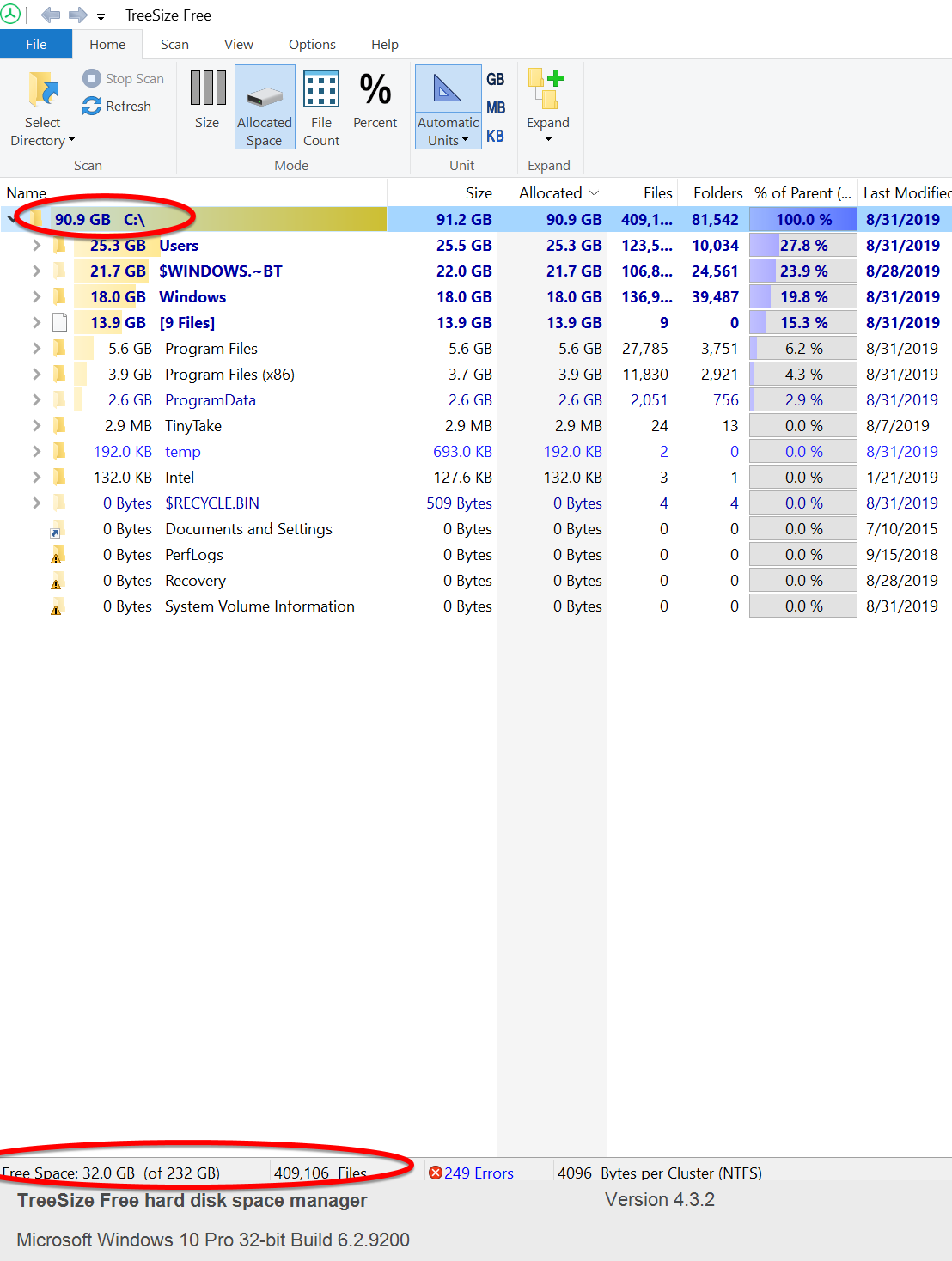This screenshot has height=1261, width=952.
Task: Click the red error icon in status bar
Action: click(x=436, y=1173)
